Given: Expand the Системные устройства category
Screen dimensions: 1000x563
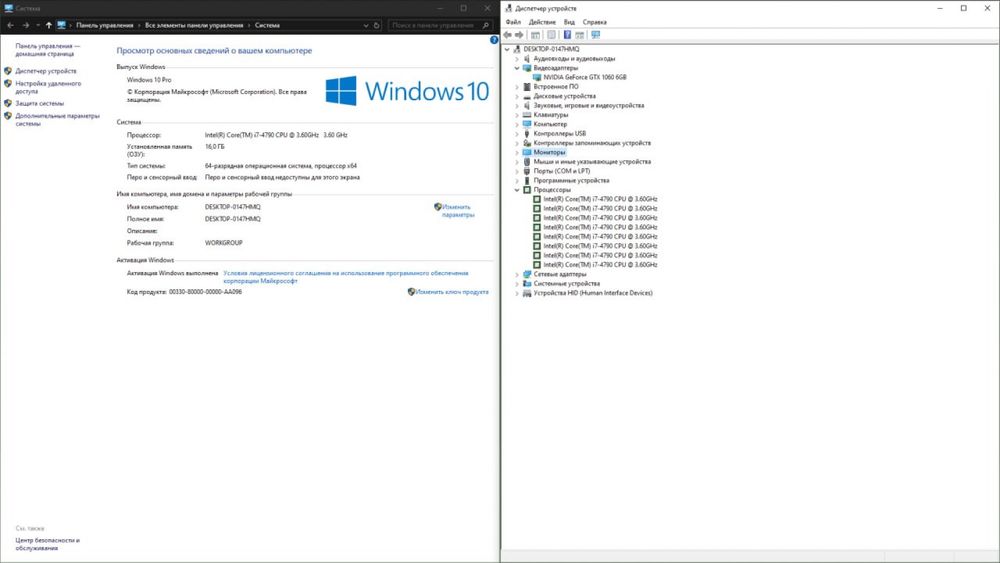Looking at the screenshot, I should click(517, 284).
